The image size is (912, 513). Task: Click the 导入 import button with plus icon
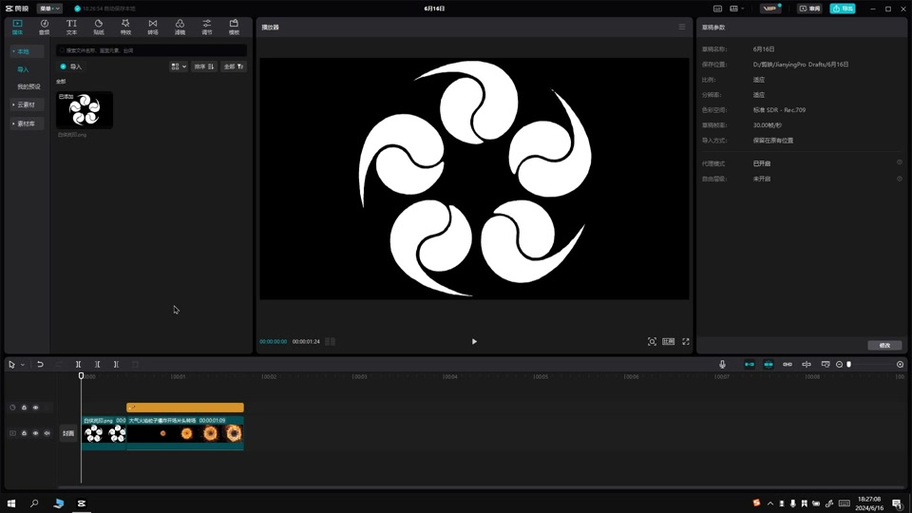(71, 67)
